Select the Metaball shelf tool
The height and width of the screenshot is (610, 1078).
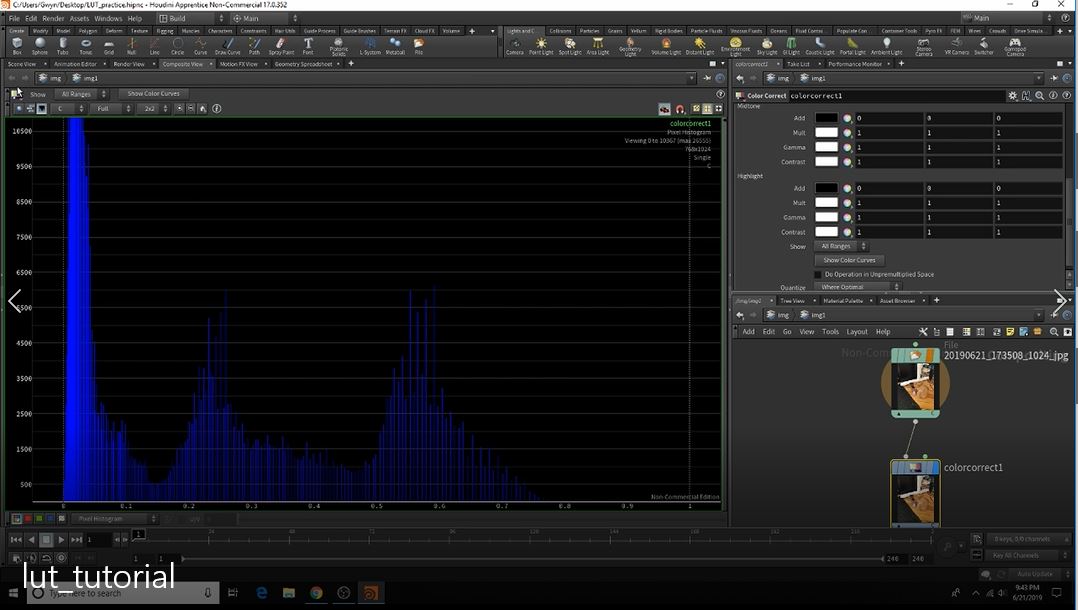pos(398,45)
